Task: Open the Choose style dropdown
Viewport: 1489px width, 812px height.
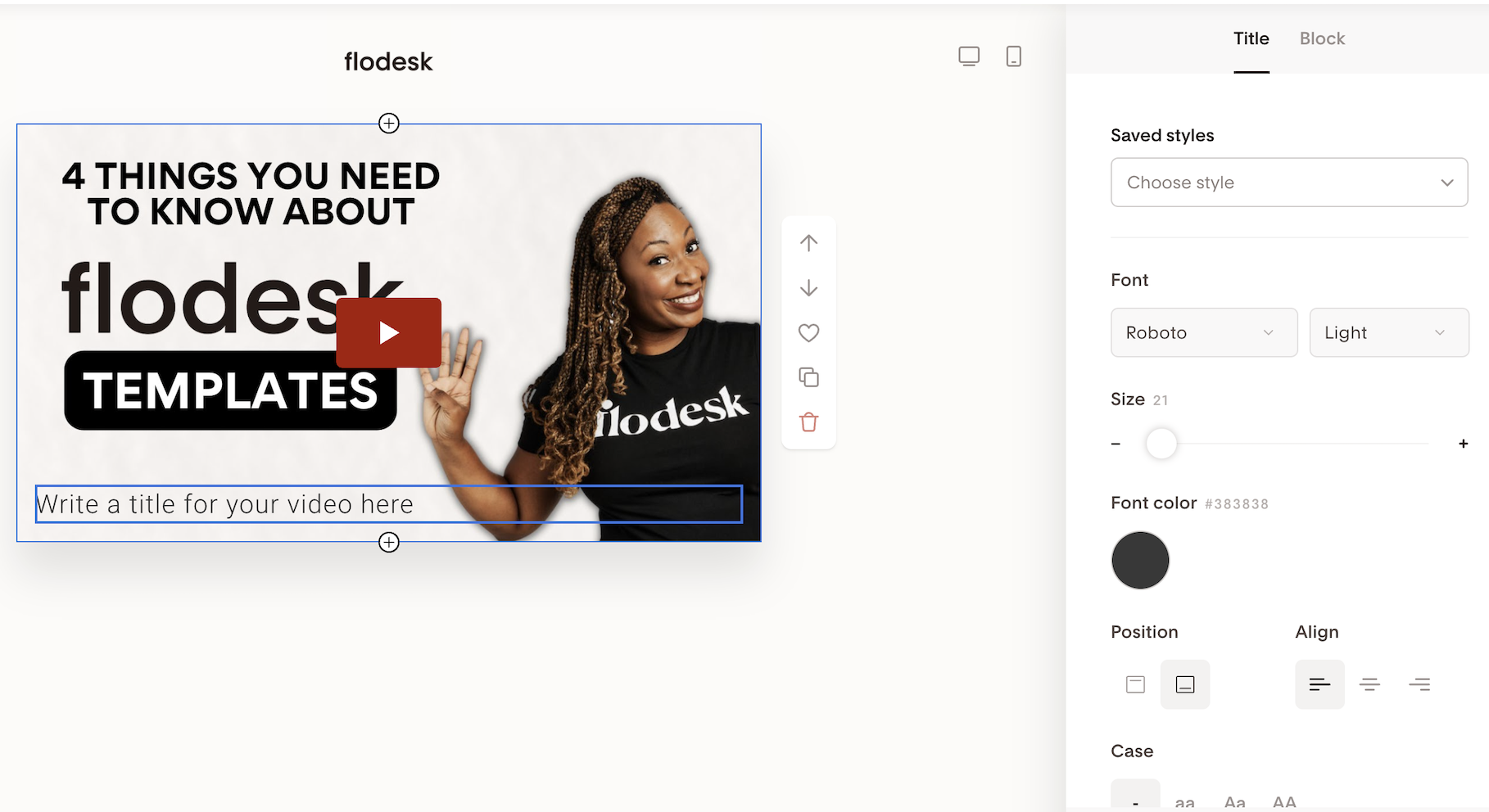Action: click(x=1289, y=183)
